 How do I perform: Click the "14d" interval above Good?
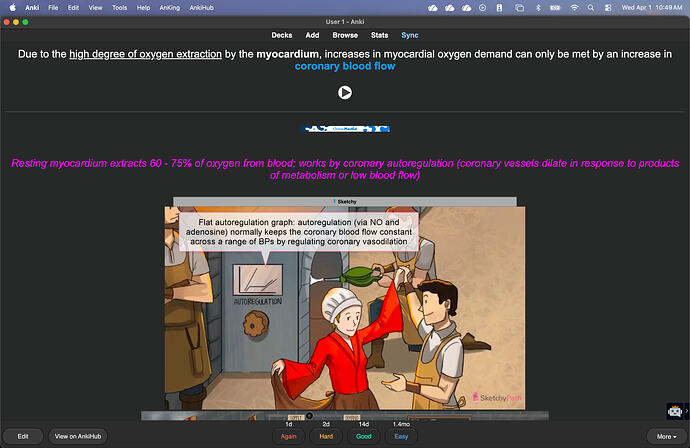[x=363, y=424]
